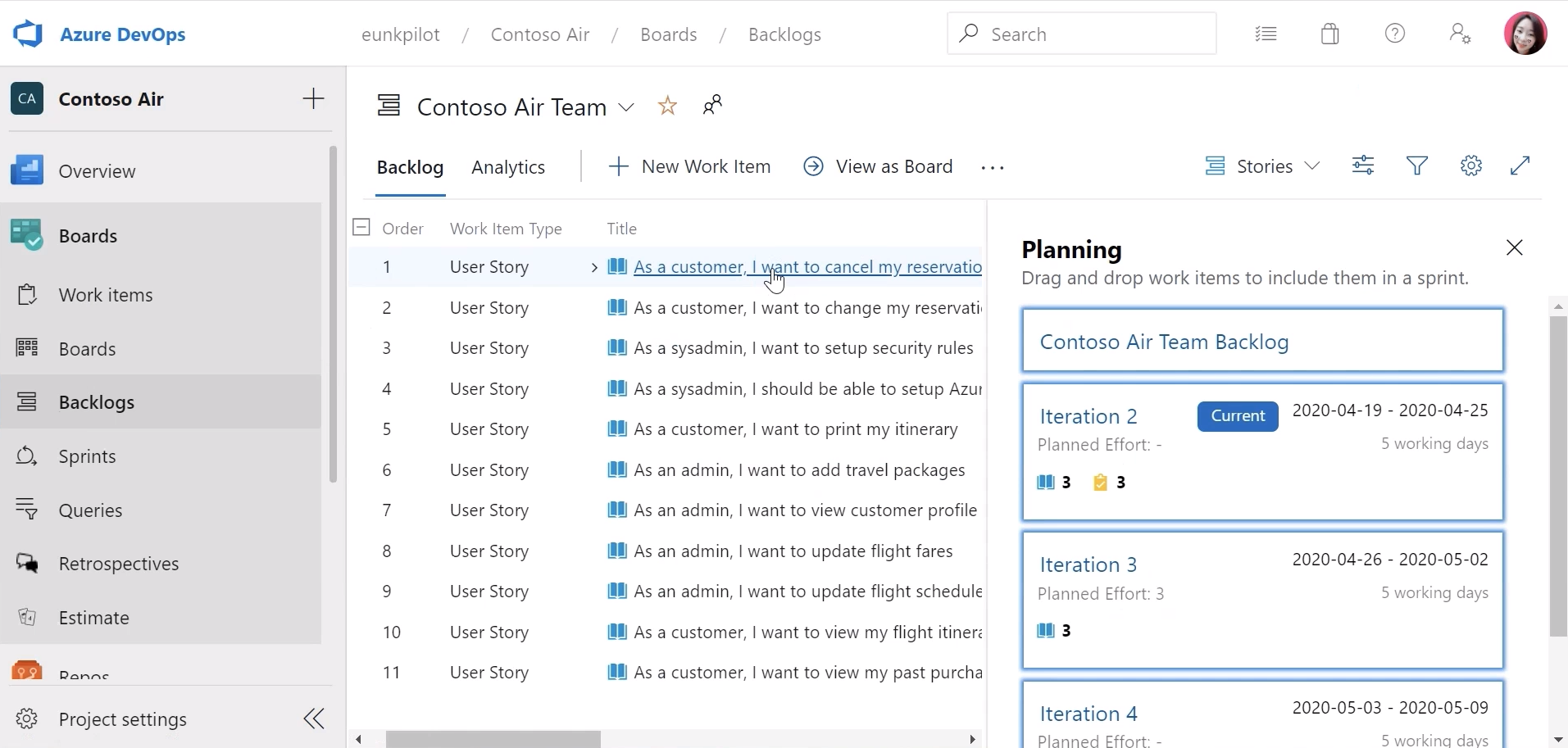Click the plus icon next to Contoso Air

tap(313, 99)
